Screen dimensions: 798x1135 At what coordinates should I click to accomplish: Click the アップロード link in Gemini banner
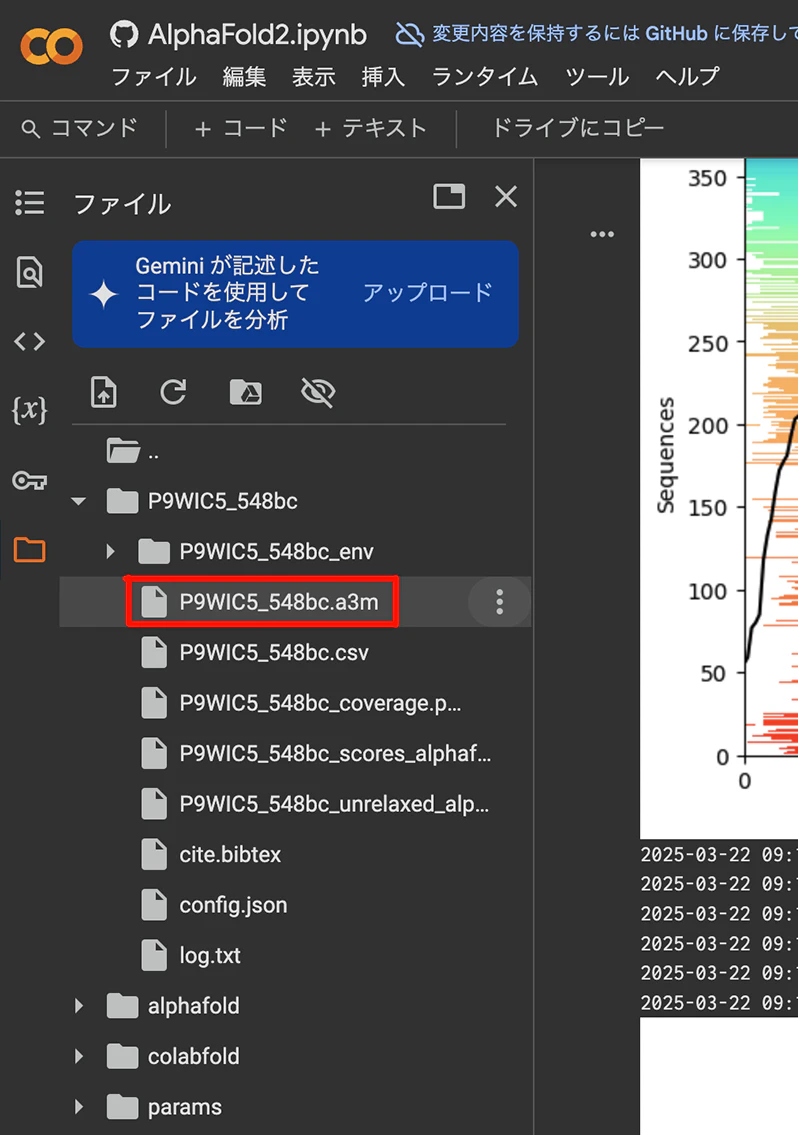coord(427,292)
